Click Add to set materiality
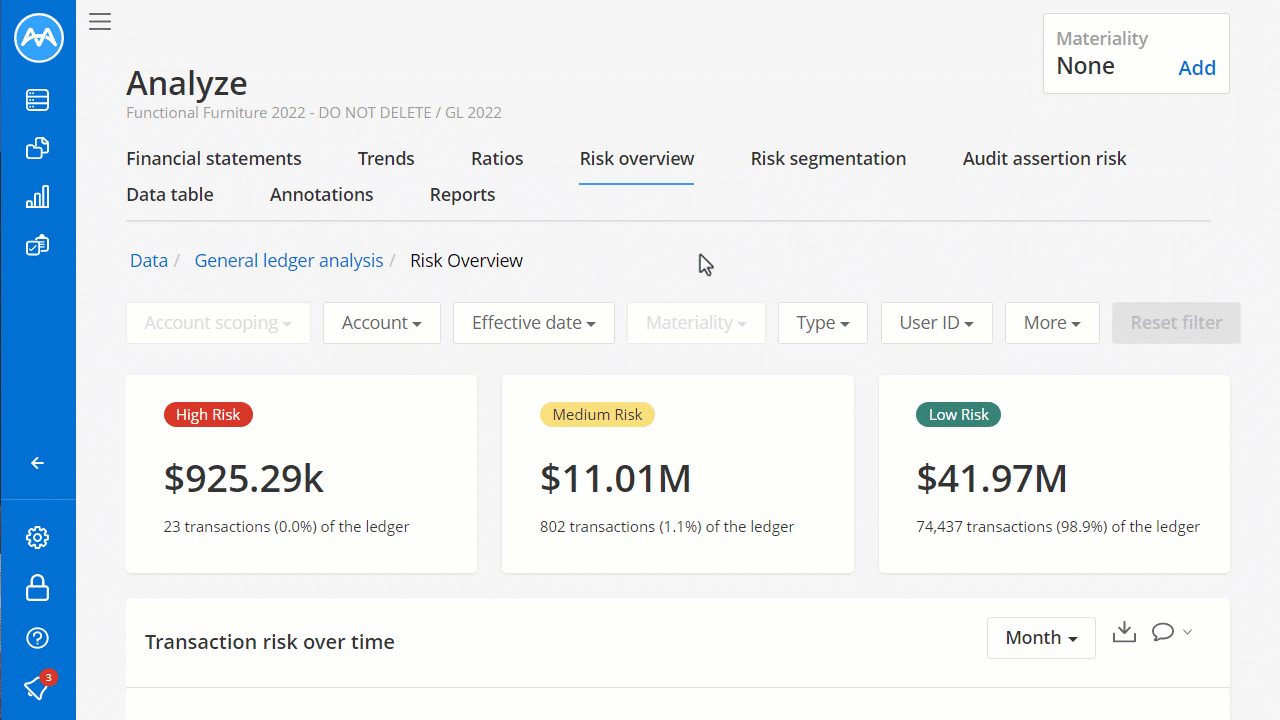 click(x=1196, y=68)
